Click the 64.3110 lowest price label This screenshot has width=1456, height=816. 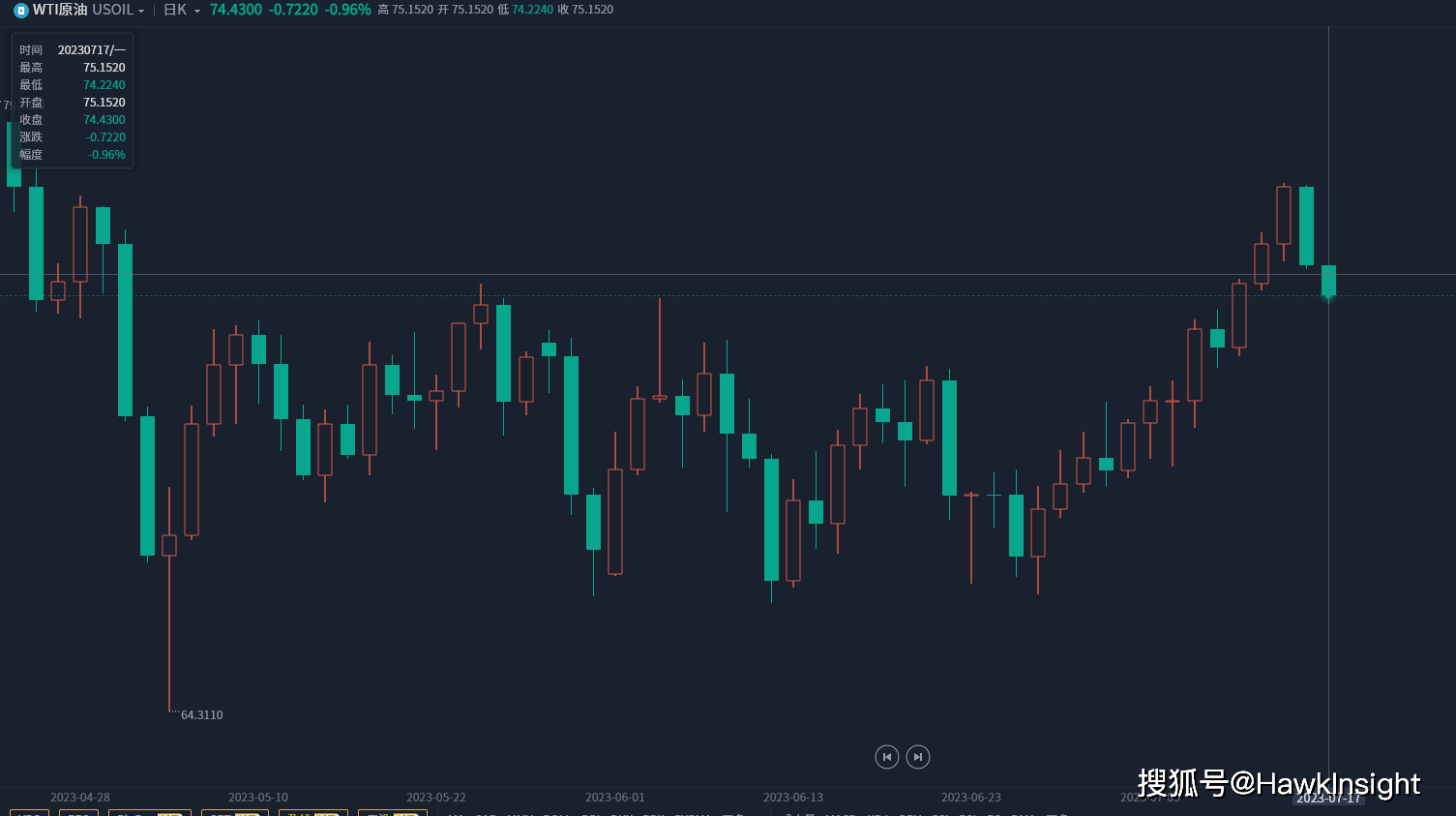(x=201, y=715)
